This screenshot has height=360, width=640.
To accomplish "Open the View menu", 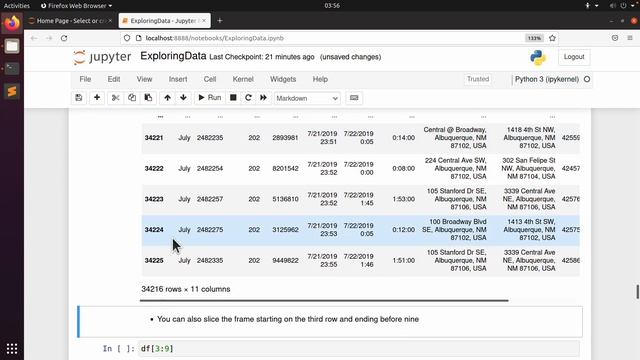I will pos(144,79).
